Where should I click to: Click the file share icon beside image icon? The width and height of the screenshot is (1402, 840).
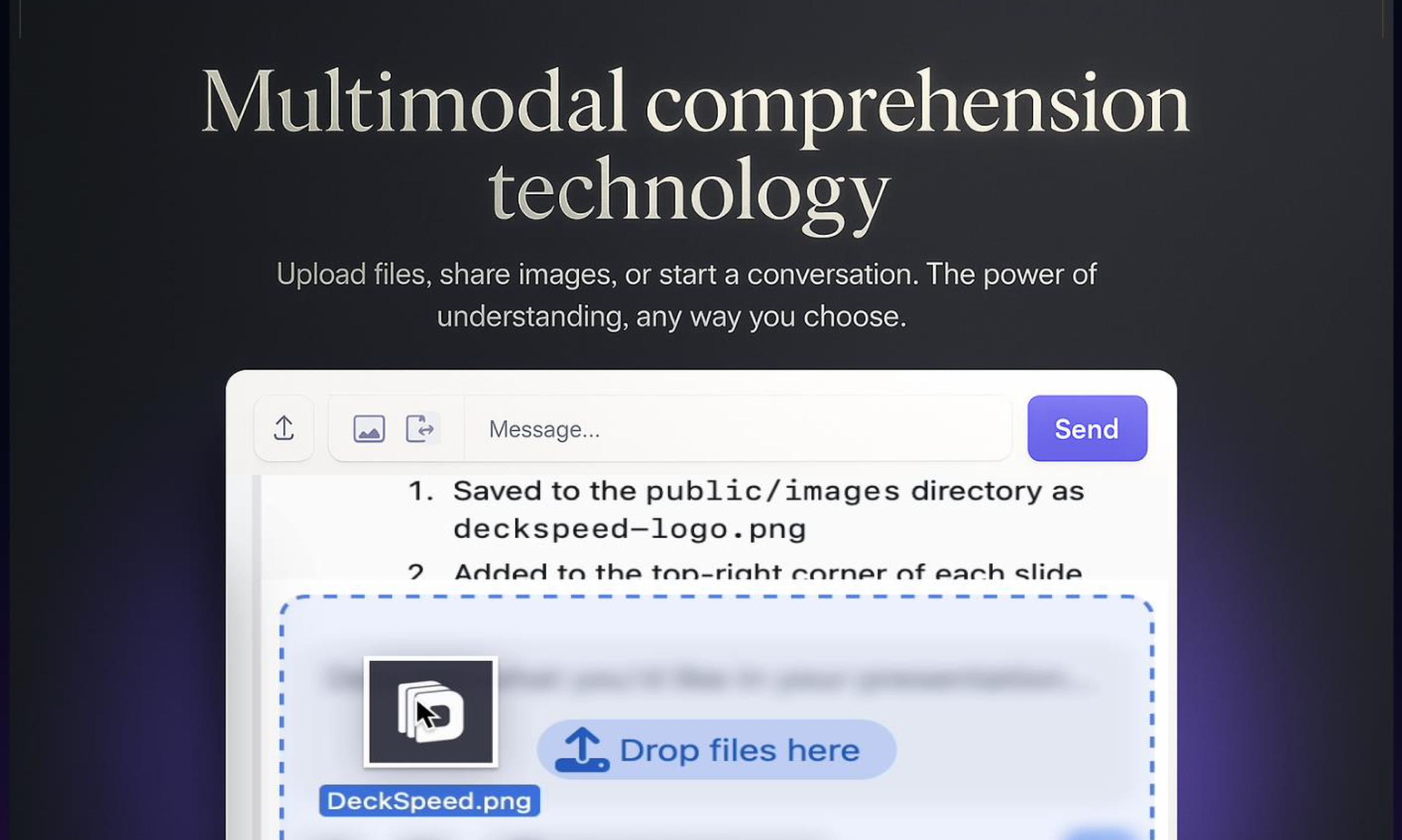tap(421, 429)
